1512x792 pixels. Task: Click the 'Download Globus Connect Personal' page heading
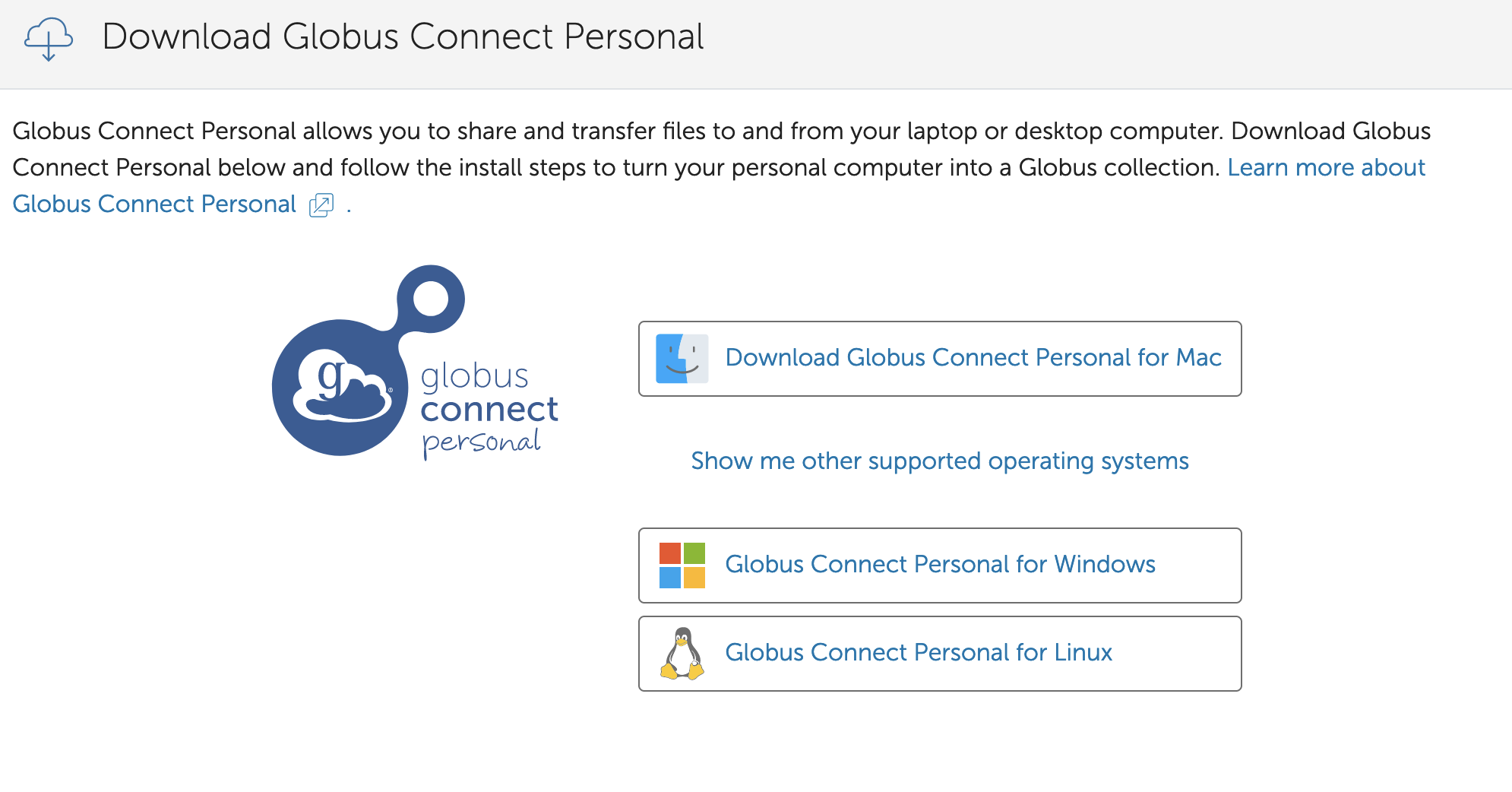pyautogui.click(x=403, y=36)
